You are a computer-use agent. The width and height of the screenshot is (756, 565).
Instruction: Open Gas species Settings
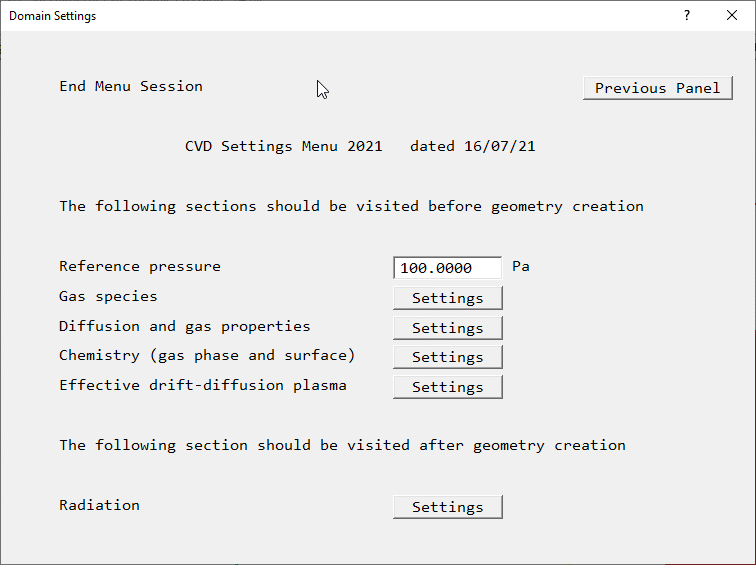[x=447, y=298]
